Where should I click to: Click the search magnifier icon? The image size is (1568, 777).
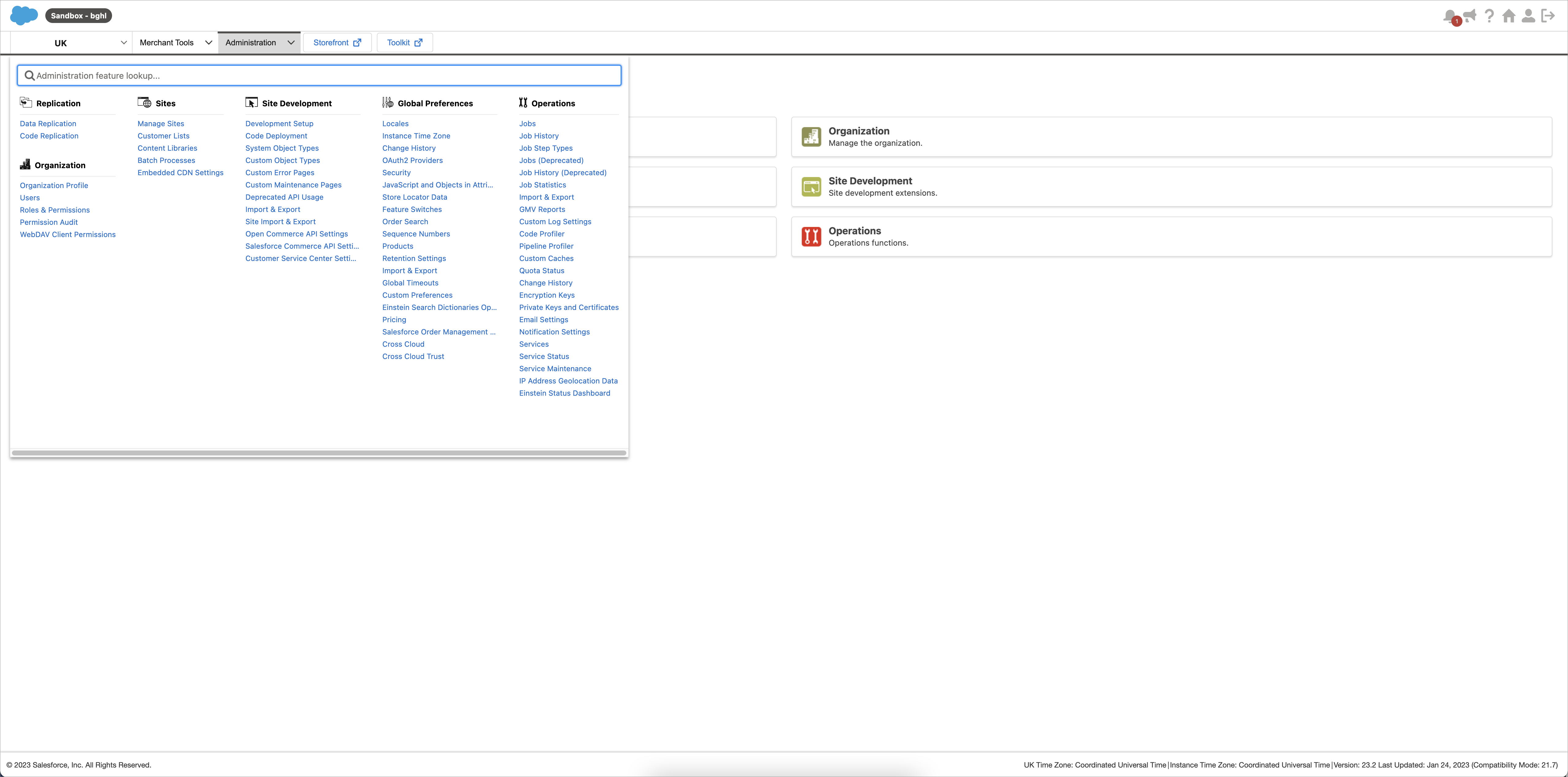29,76
